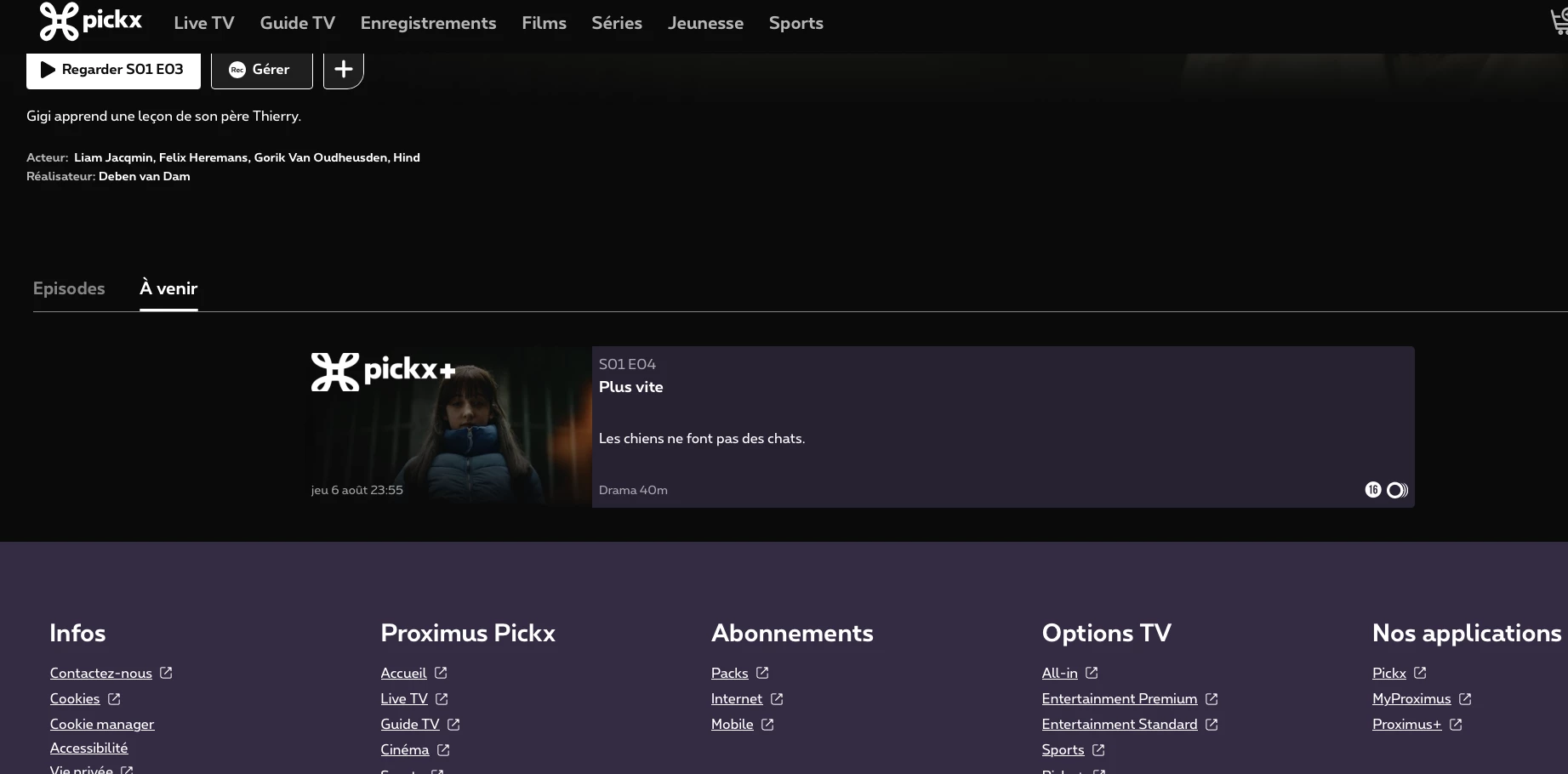Open the Films menu item
Viewport: 1568px width, 774px height.
click(545, 23)
